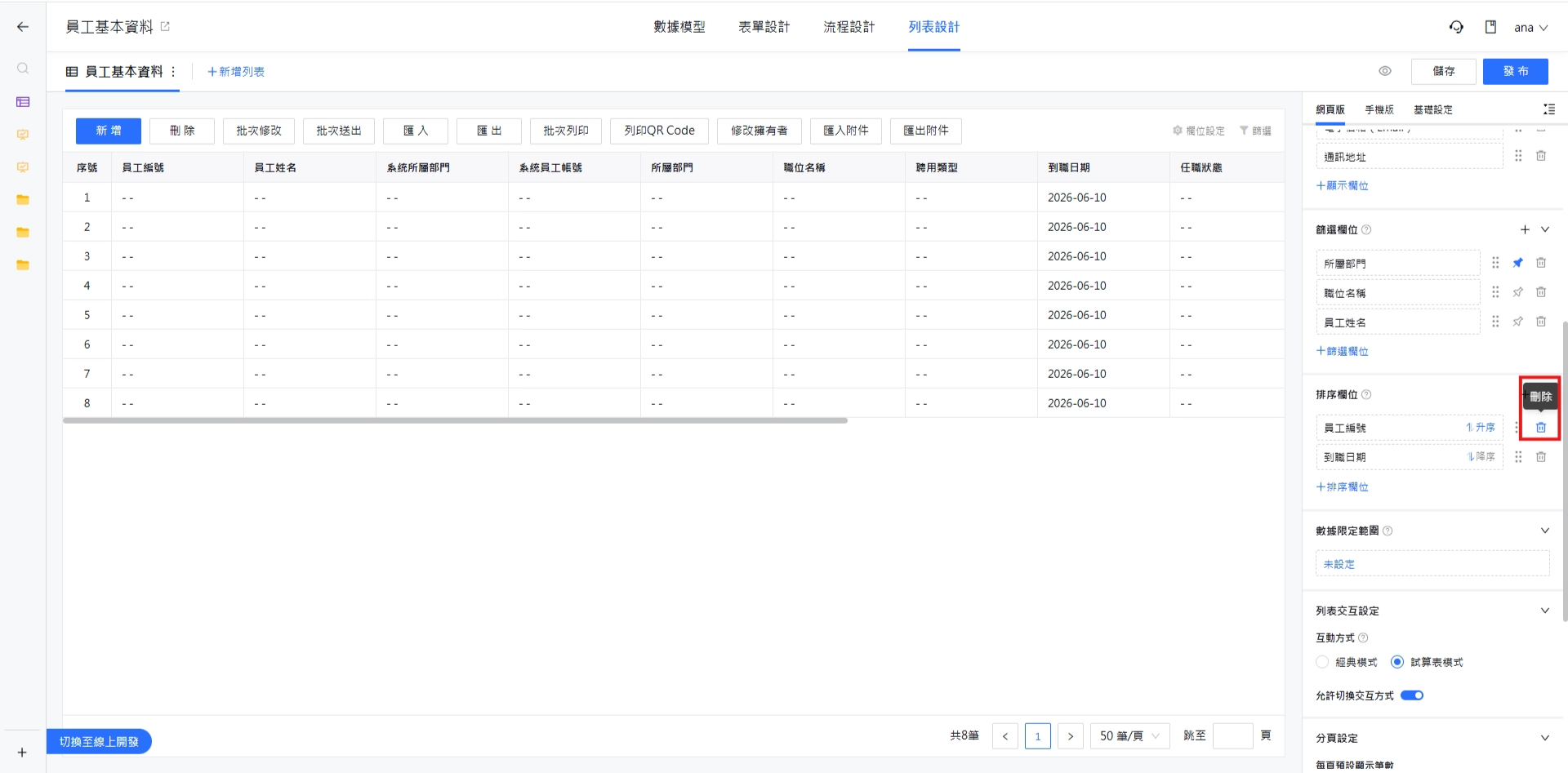Go to the next page arrow
Screen dimensions: 1568x773
pyautogui.click(x=1071, y=736)
